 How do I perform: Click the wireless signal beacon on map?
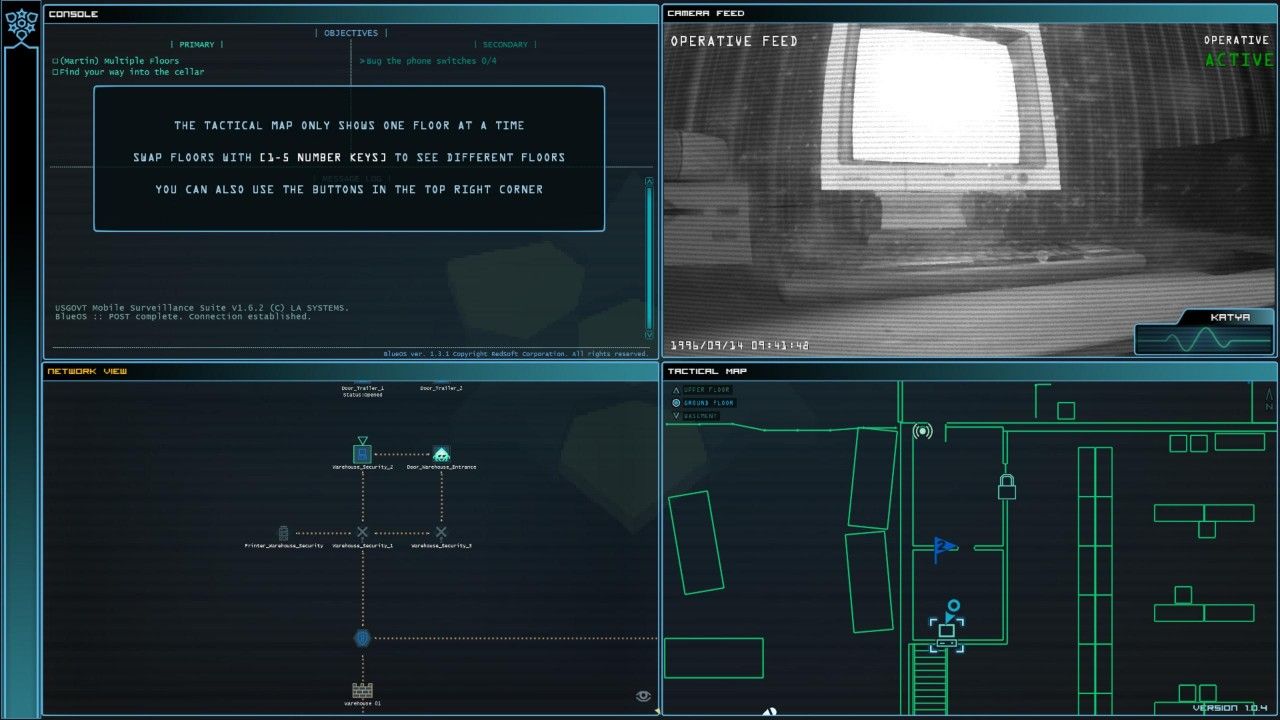922,431
